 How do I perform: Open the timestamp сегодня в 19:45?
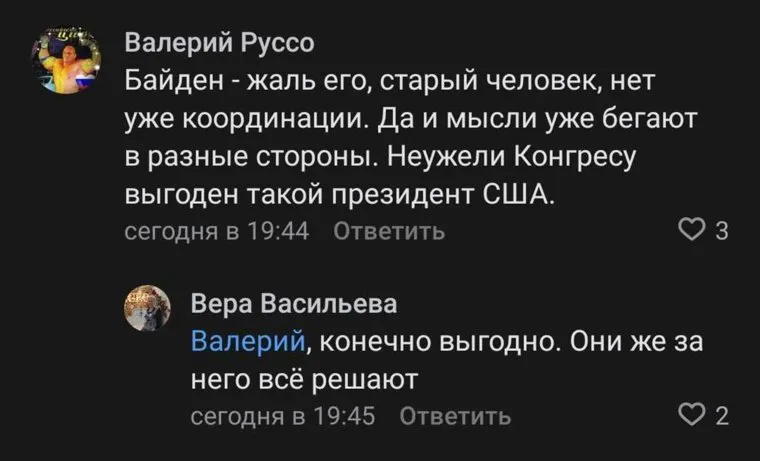click(282, 416)
